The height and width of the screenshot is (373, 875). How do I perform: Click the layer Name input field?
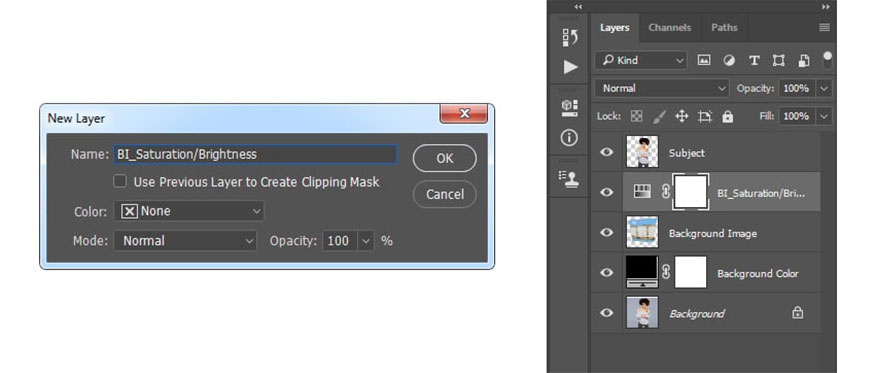256,154
